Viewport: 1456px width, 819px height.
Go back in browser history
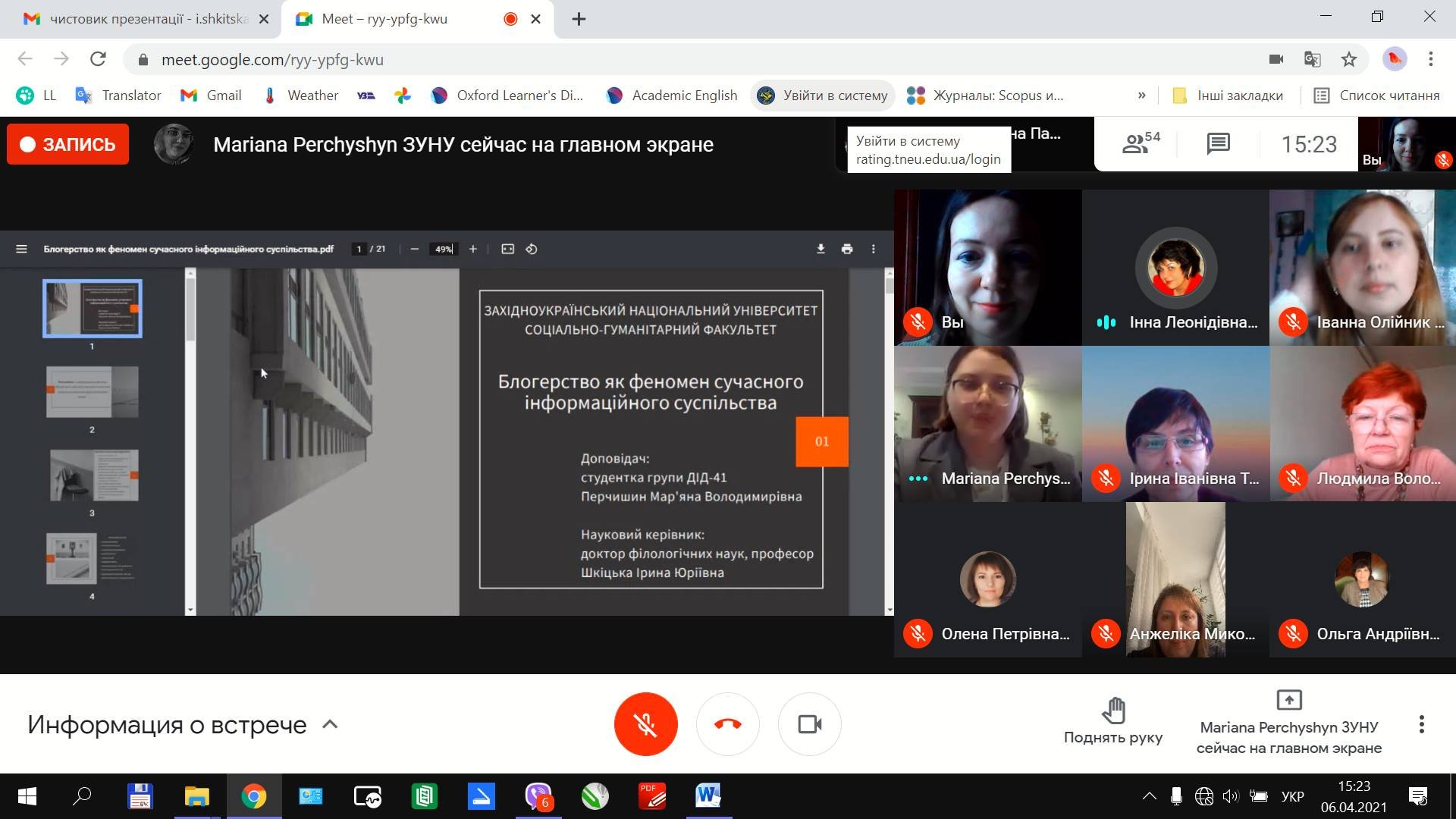[x=25, y=59]
